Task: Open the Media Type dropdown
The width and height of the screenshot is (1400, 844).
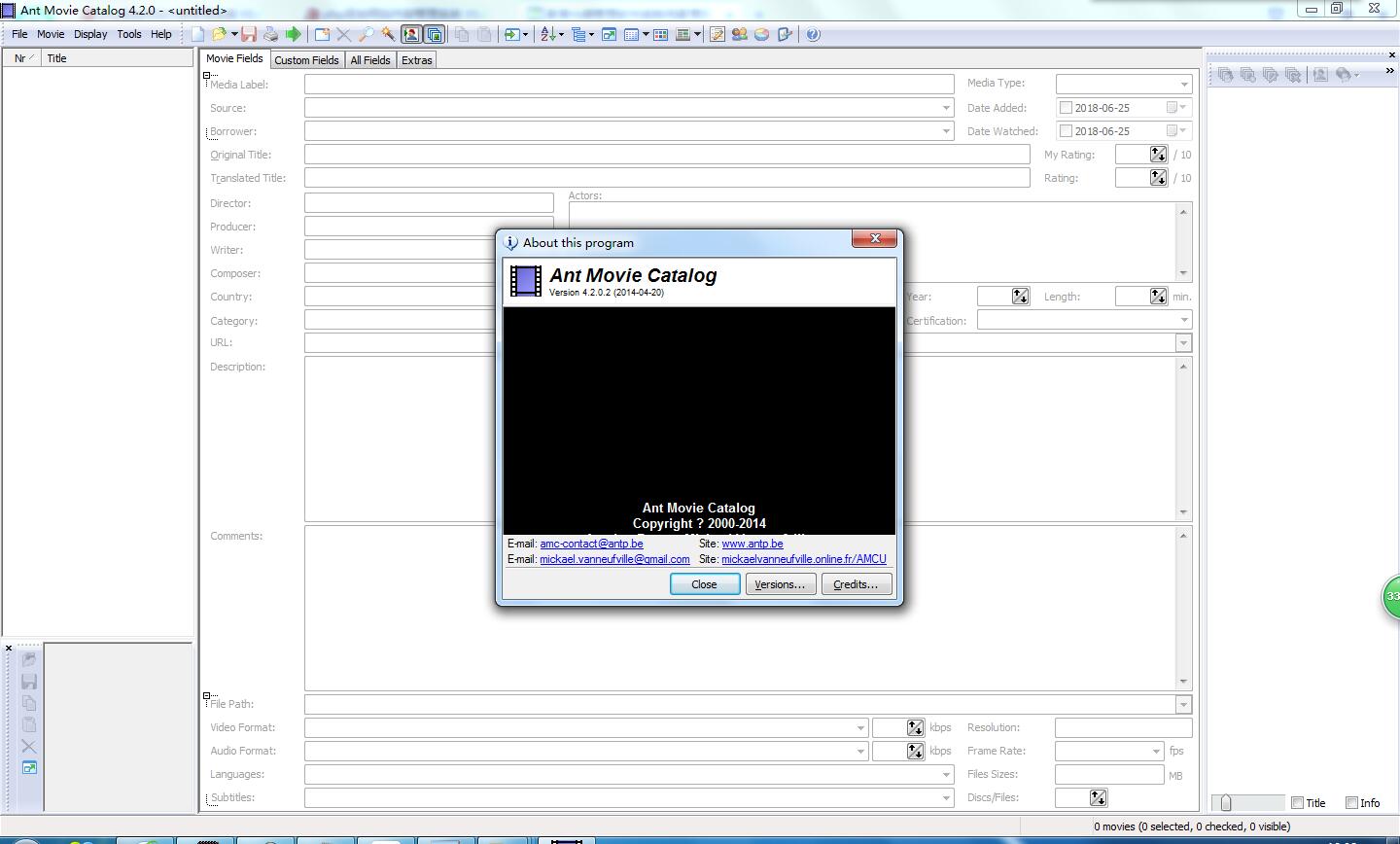Action: click(x=1183, y=85)
